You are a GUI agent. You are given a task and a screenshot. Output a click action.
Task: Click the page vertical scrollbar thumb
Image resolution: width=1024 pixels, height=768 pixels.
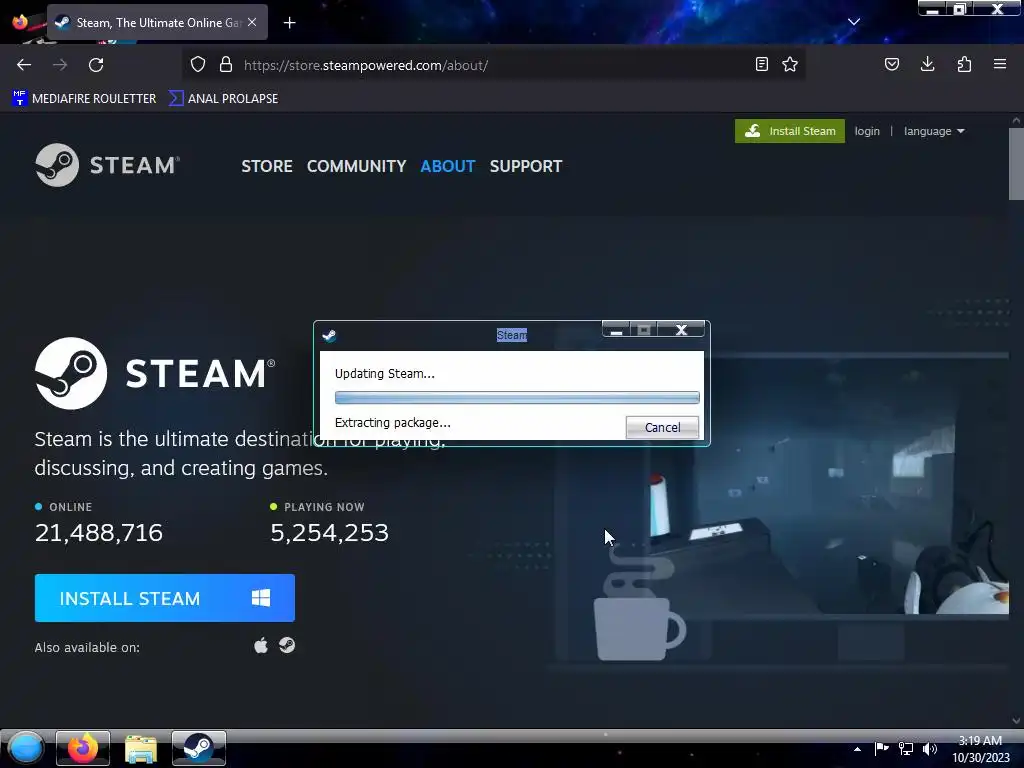(x=1016, y=164)
